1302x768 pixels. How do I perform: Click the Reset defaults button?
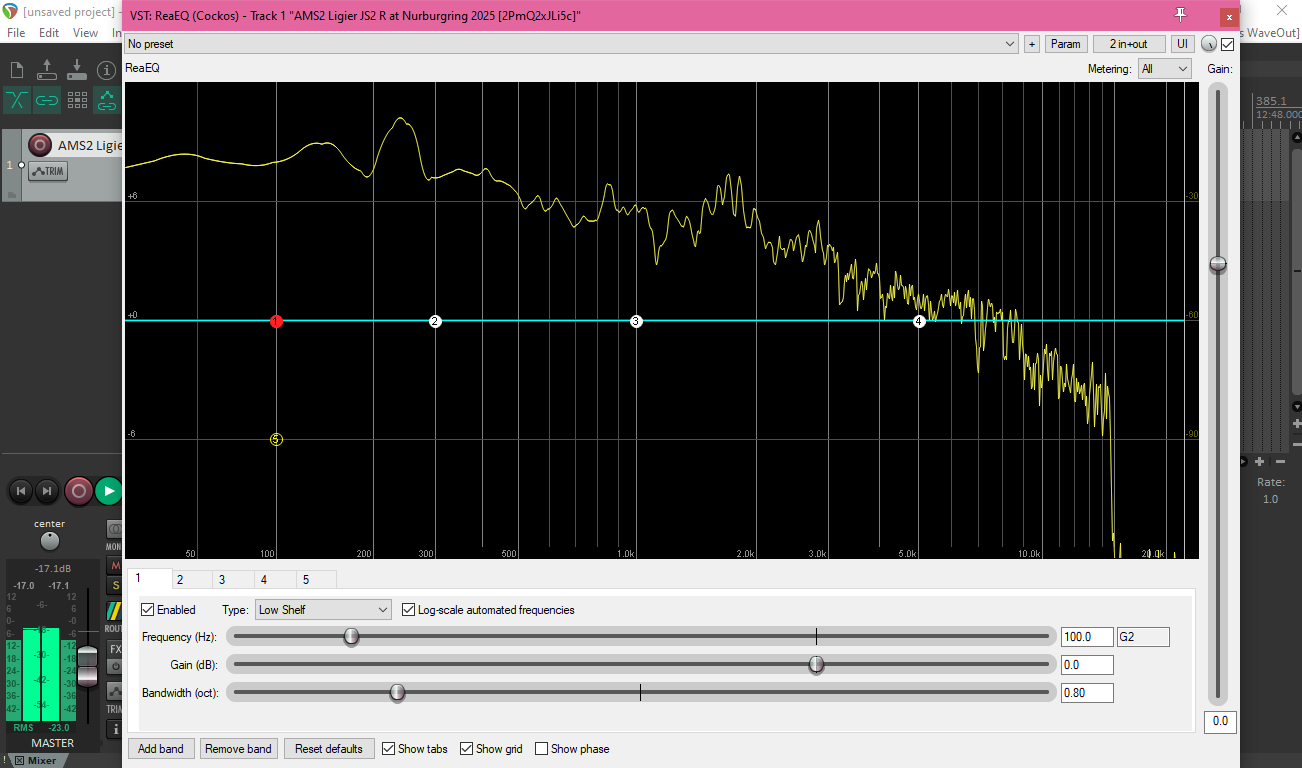[329, 749]
